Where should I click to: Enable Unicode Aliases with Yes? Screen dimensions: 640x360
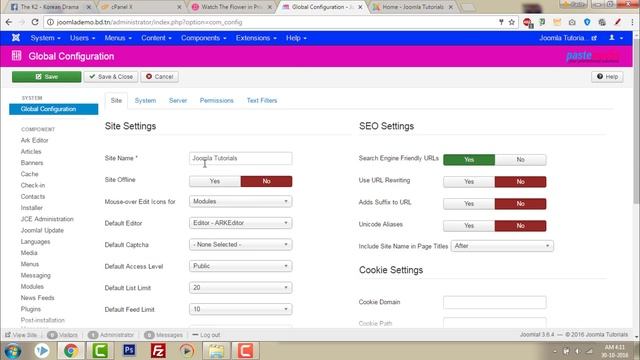(x=469, y=226)
